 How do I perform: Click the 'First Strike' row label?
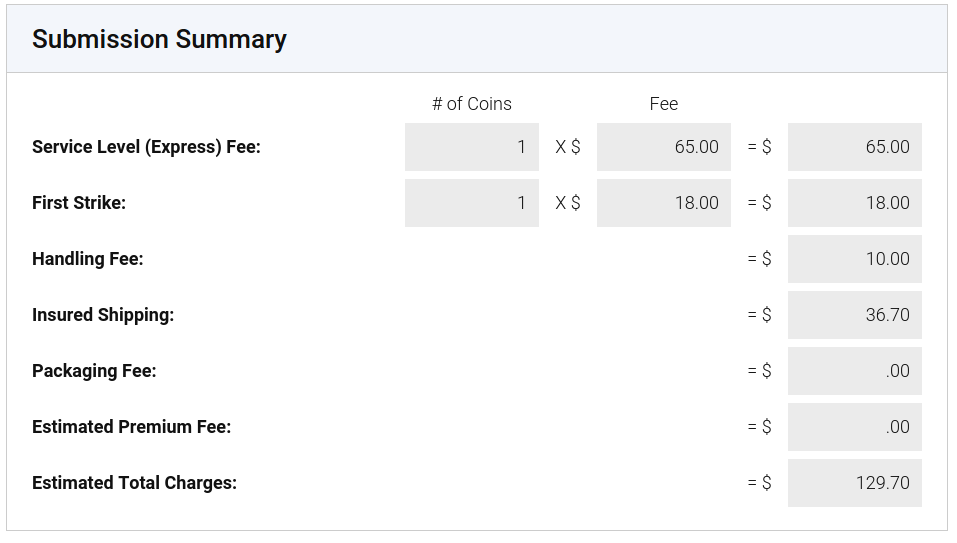(x=79, y=203)
